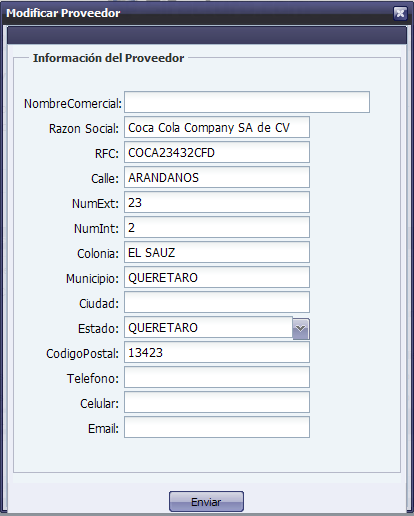Click the Calle field containing ARANDANOS

[217, 177]
